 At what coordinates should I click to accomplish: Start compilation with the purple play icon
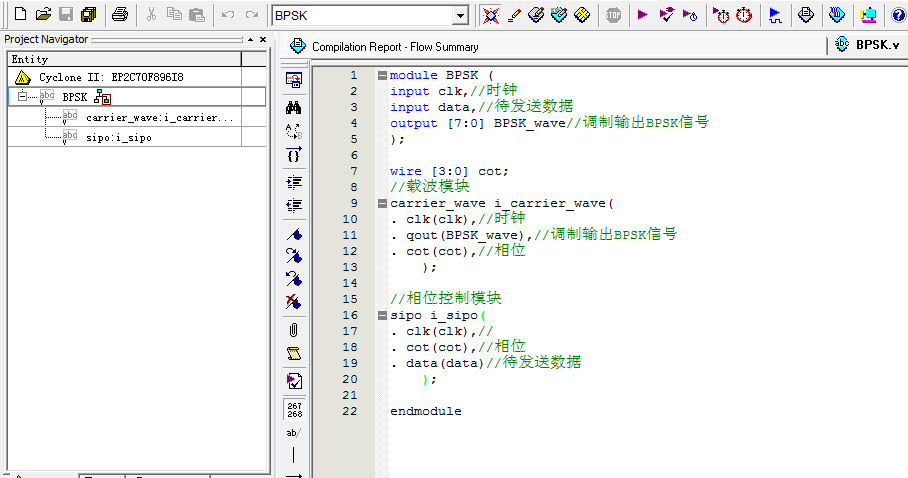click(x=642, y=15)
